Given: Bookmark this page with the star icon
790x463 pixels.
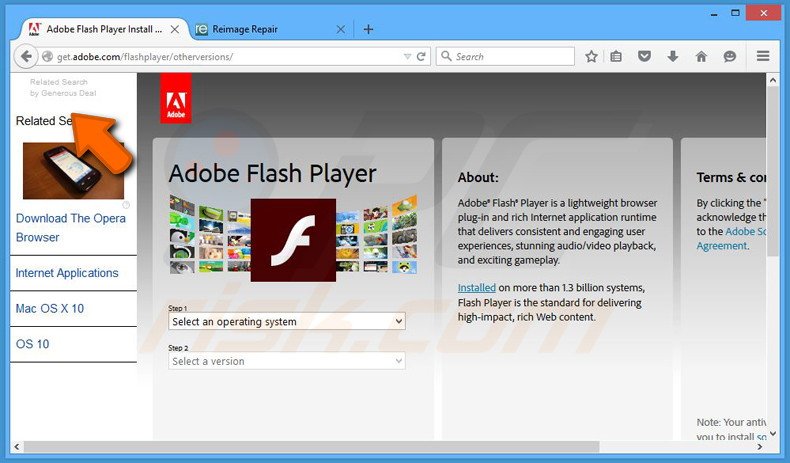Looking at the screenshot, I should pos(591,57).
